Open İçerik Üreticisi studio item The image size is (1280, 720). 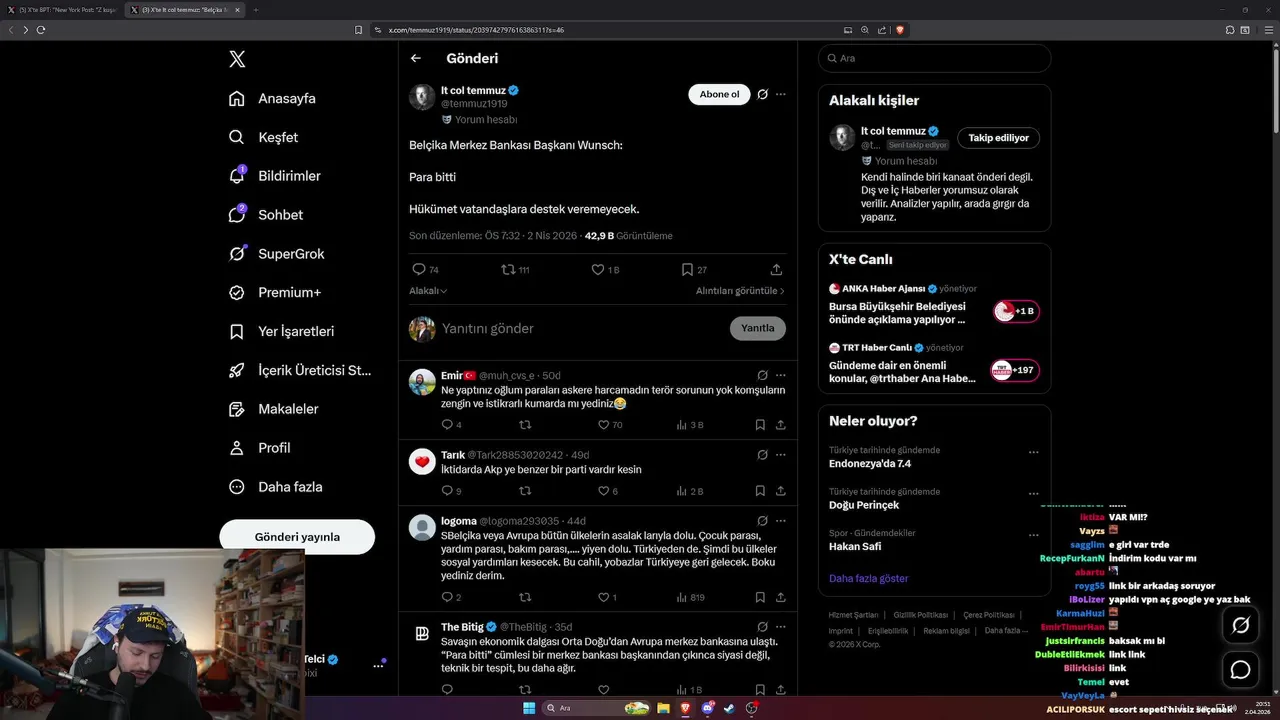[x=300, y=370]
